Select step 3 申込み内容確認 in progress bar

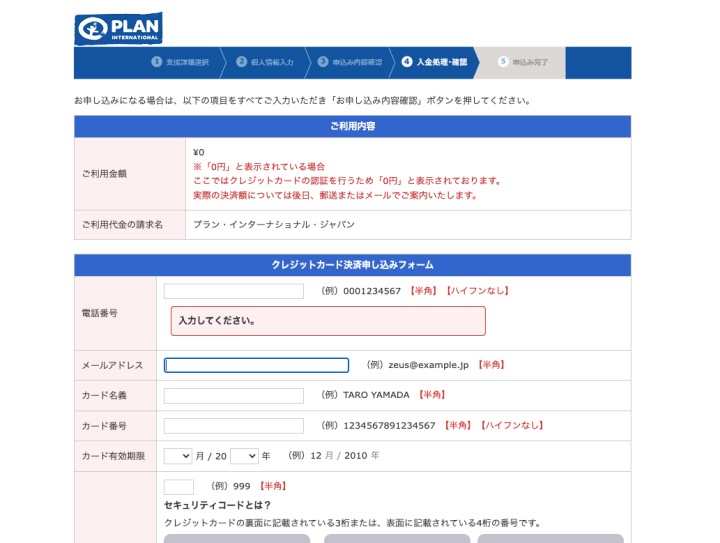point(350,62)
